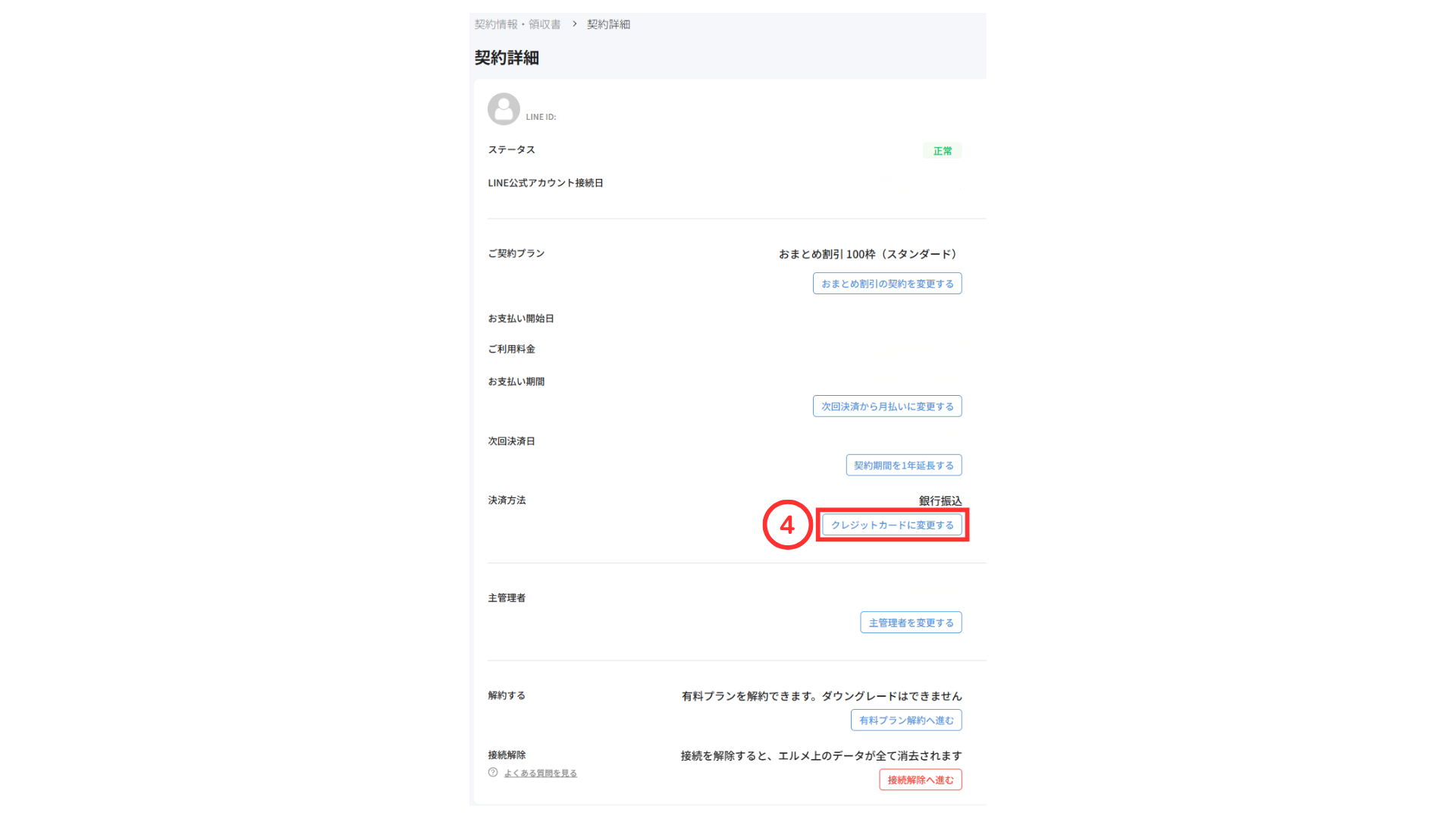
Task: Proceed with 有料プラン解約へ進む button
Action: coord(906,720)
